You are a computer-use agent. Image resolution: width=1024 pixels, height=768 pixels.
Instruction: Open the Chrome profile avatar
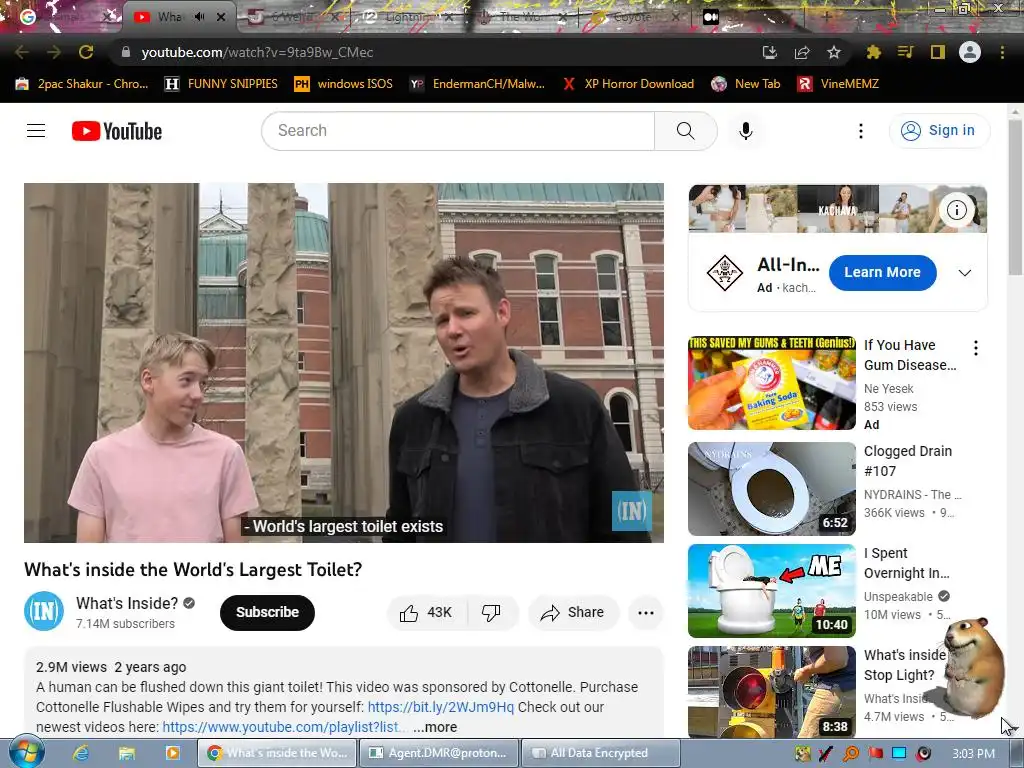[x=970, y=52]
